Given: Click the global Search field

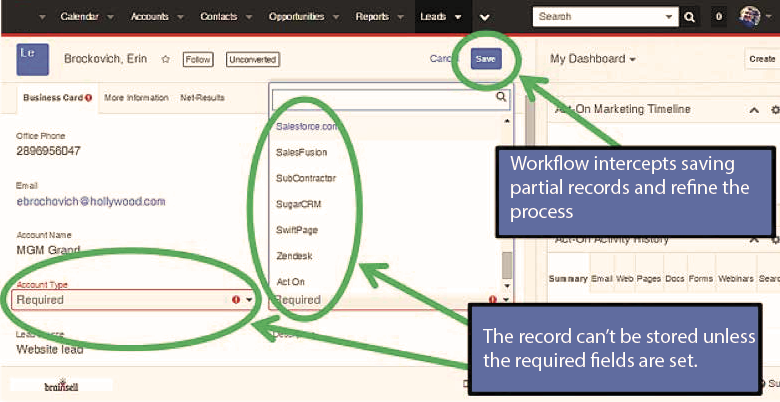Looking at the screenshot, I should tap(599, 16).
